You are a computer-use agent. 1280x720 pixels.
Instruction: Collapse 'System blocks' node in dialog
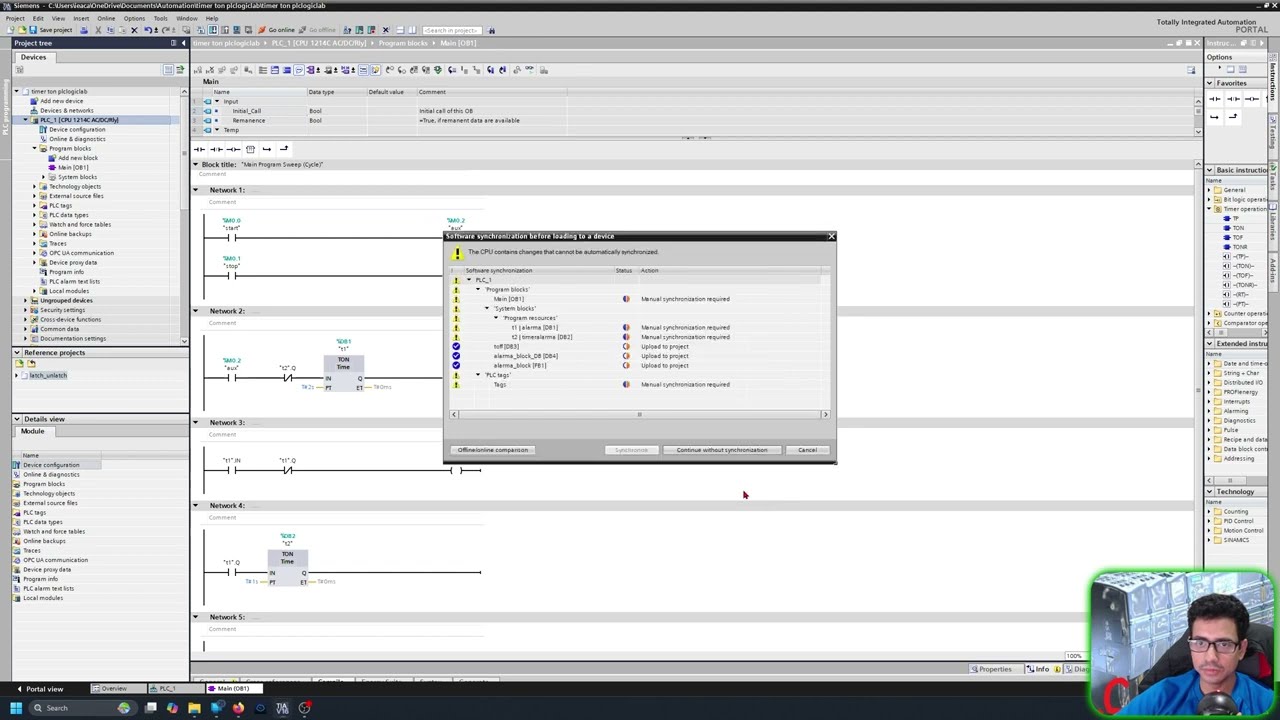(x=487, y=309)
